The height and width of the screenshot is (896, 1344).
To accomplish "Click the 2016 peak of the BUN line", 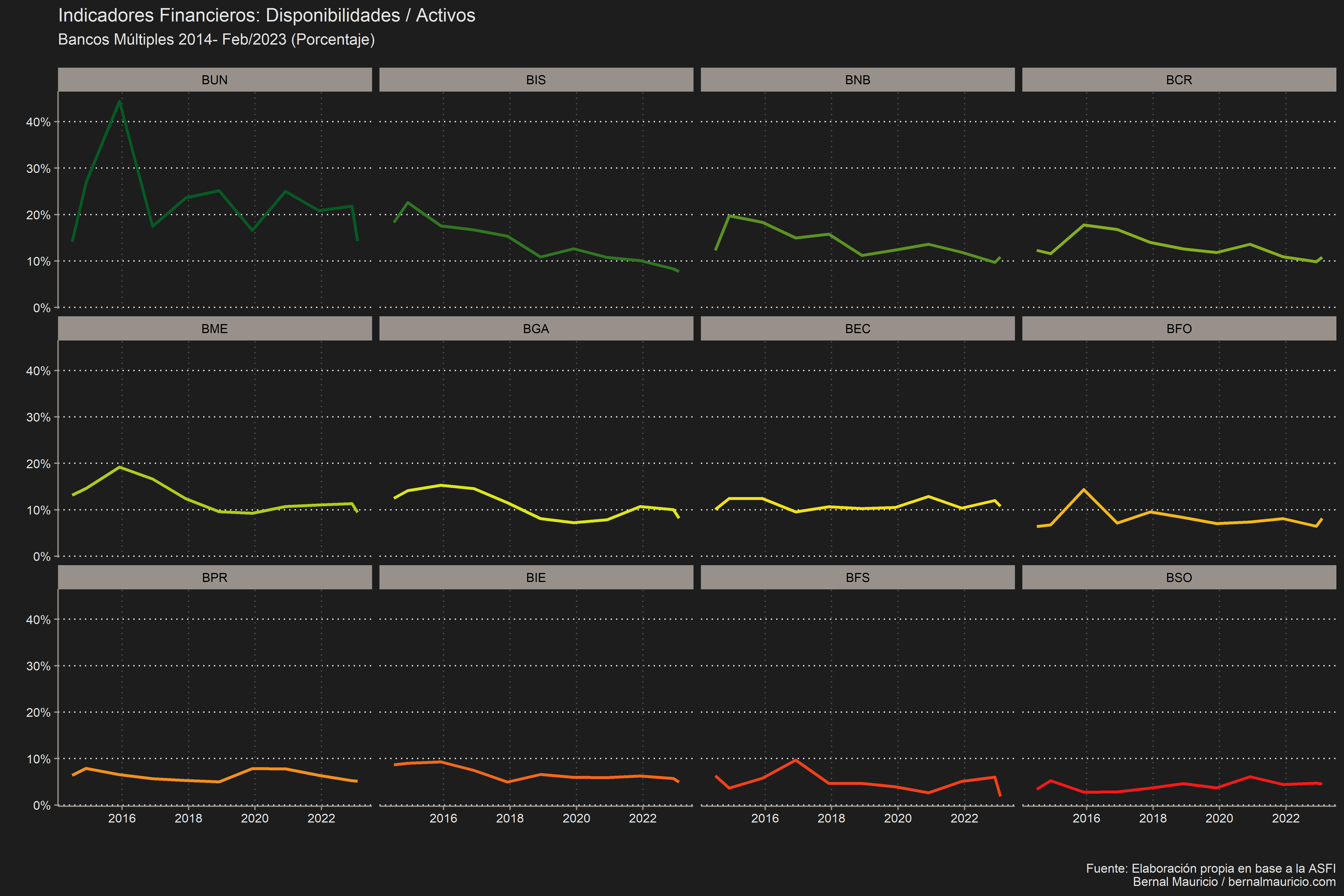I will 119,102.
